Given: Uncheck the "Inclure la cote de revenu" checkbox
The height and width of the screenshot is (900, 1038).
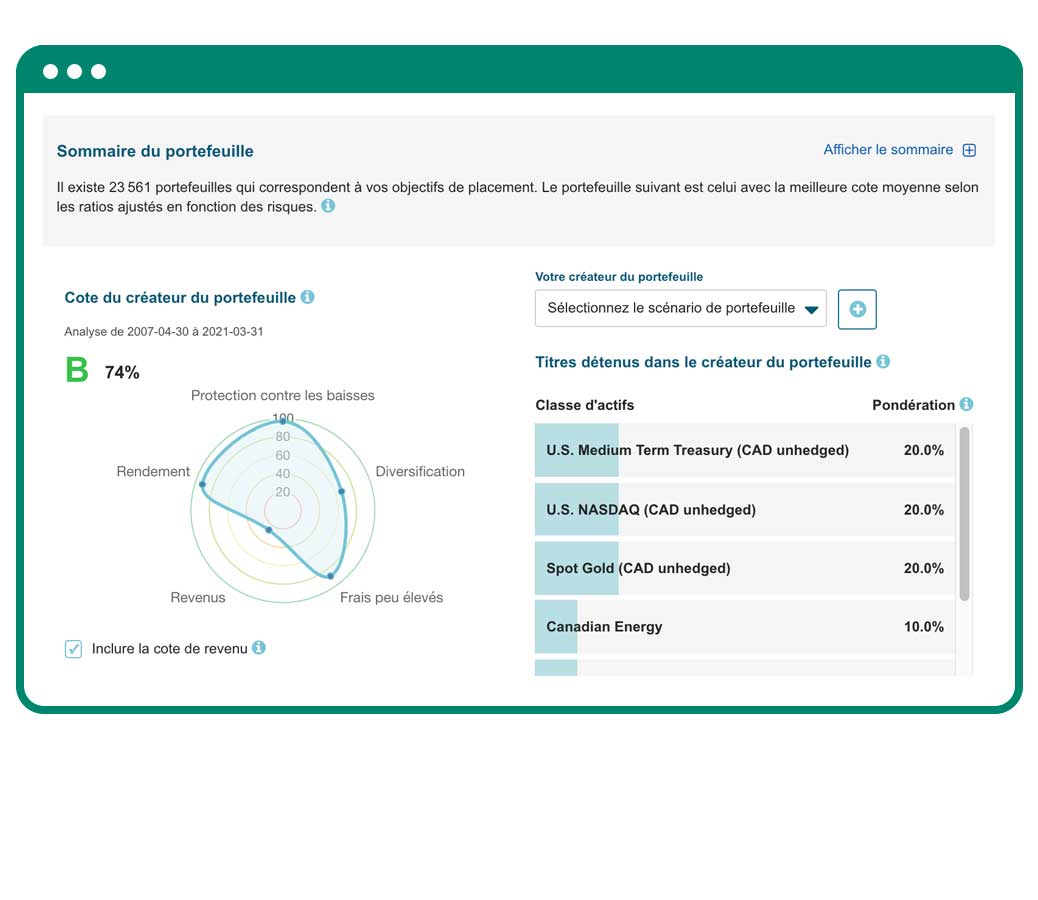Looking at the screenshot, I should point(73,648).
